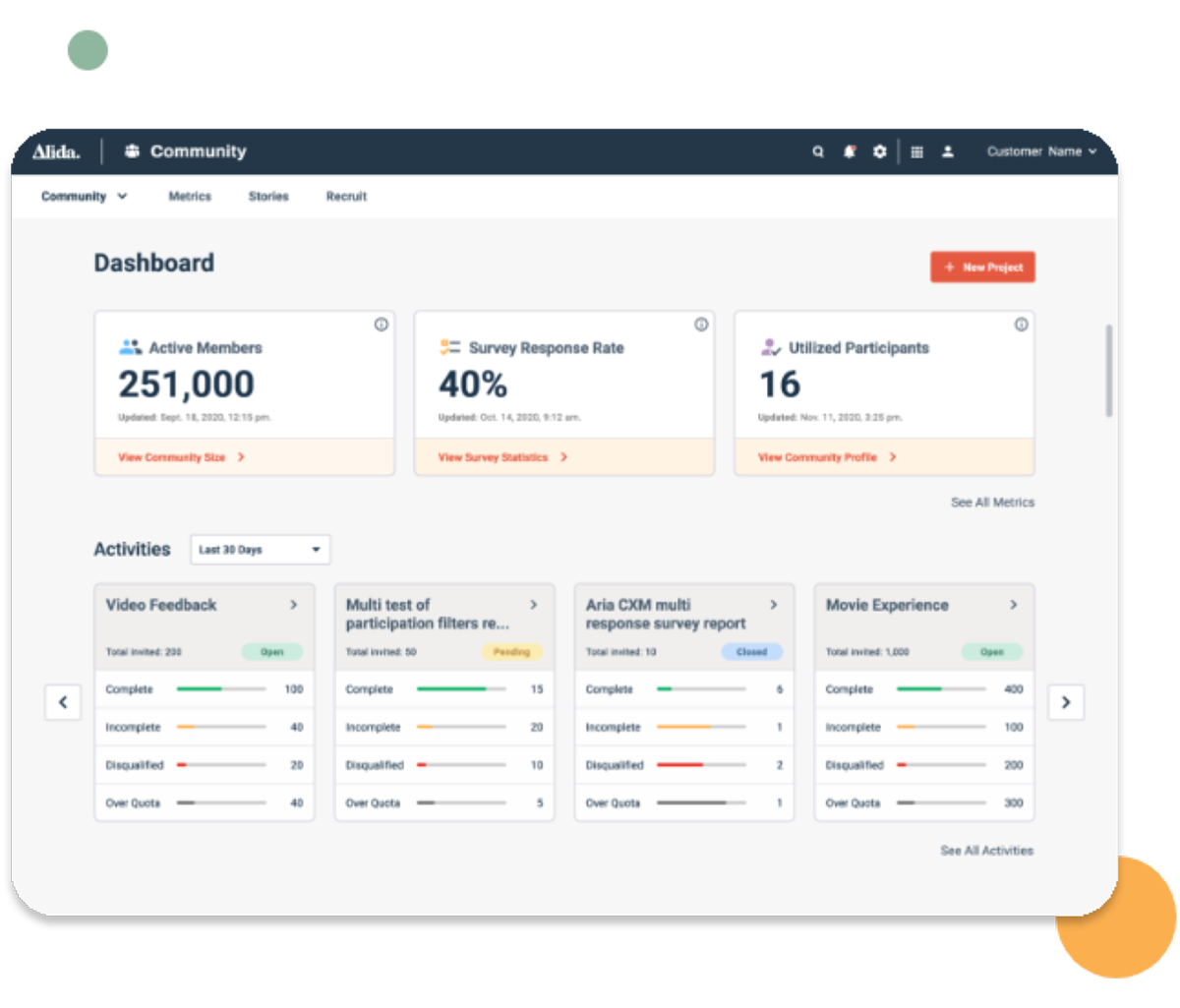Open the Last 30 Days dropdown
The height and width of the screenshot is (1008, 1180).
[260, 550]
